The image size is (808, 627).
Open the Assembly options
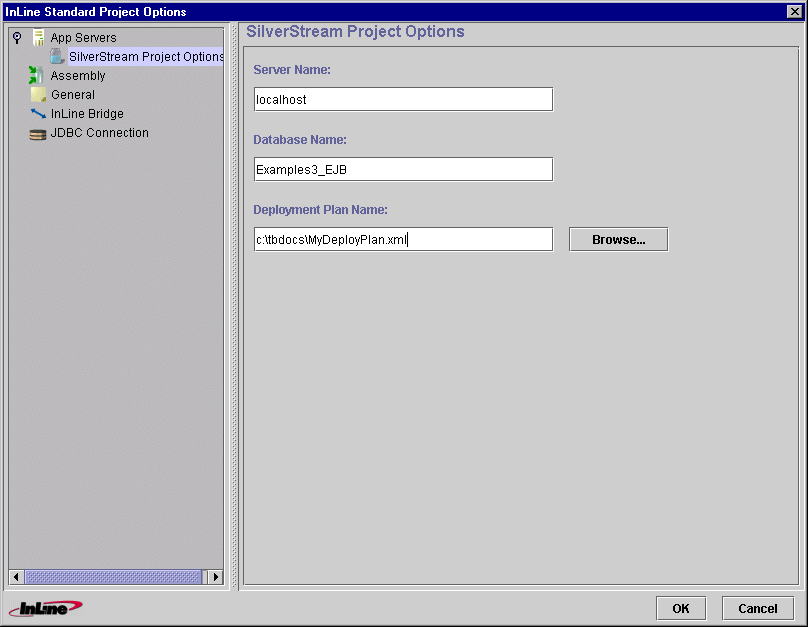(78, 76)
